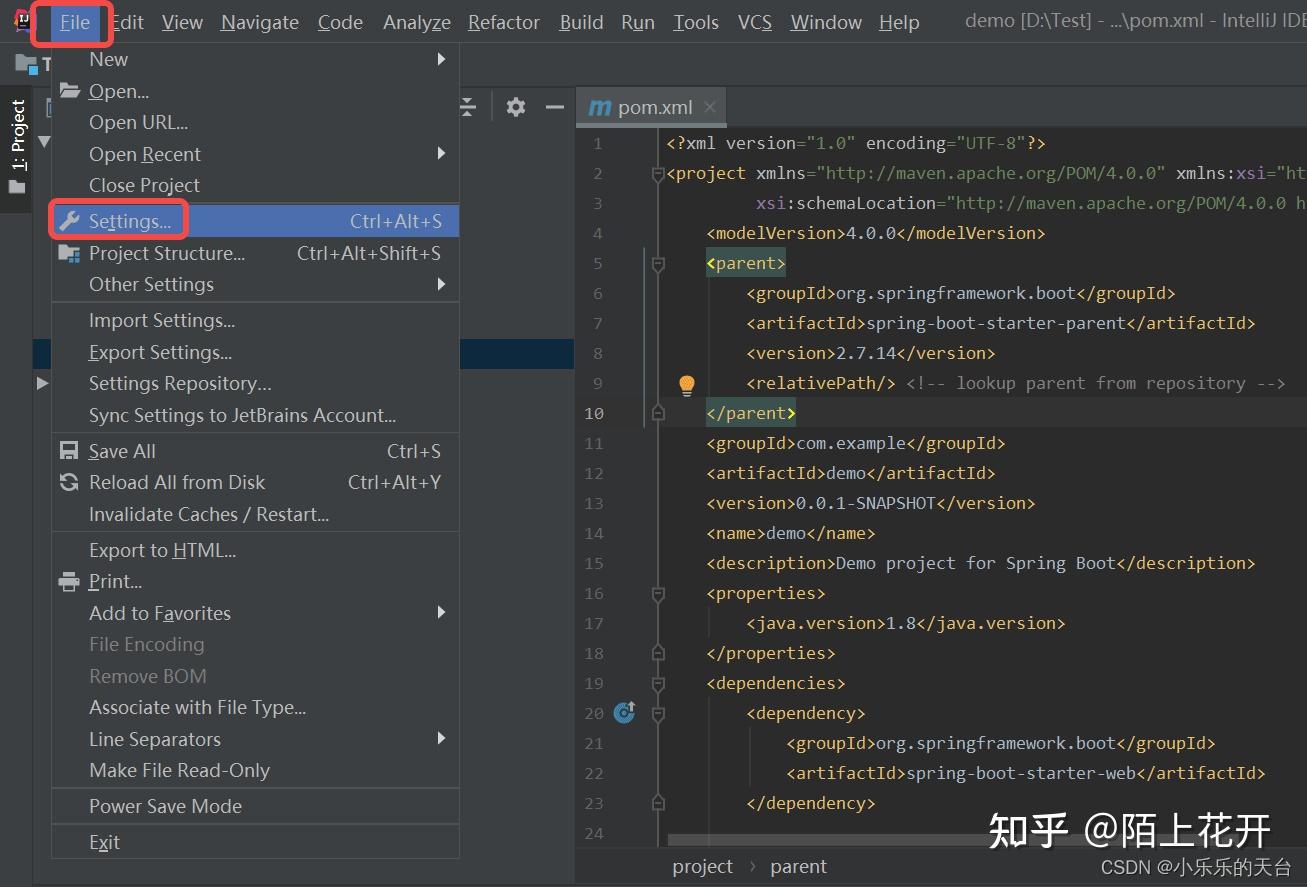Choose Open... from File menu

coord(255,91)
